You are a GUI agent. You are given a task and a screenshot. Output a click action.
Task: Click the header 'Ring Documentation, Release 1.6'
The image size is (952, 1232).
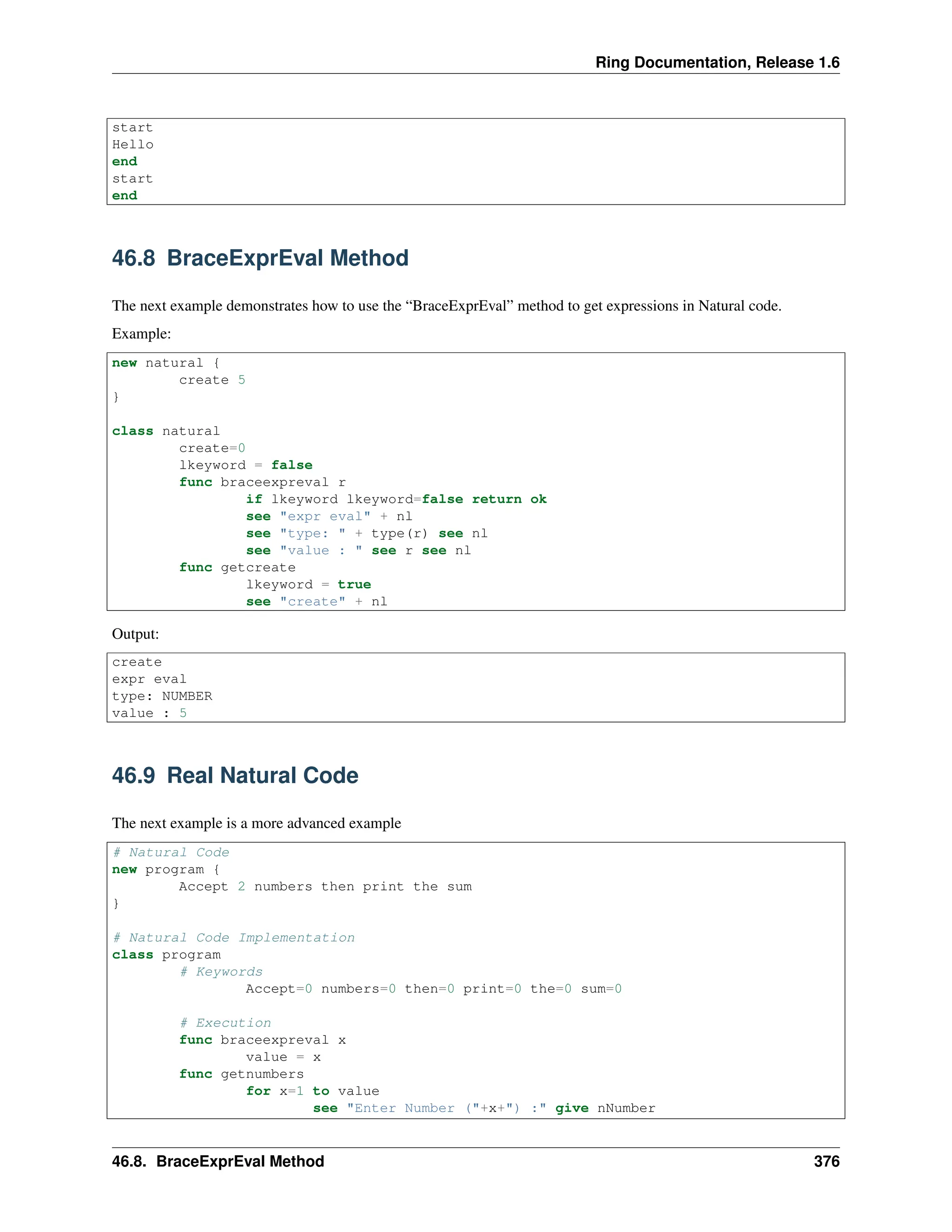pos(717,63)
